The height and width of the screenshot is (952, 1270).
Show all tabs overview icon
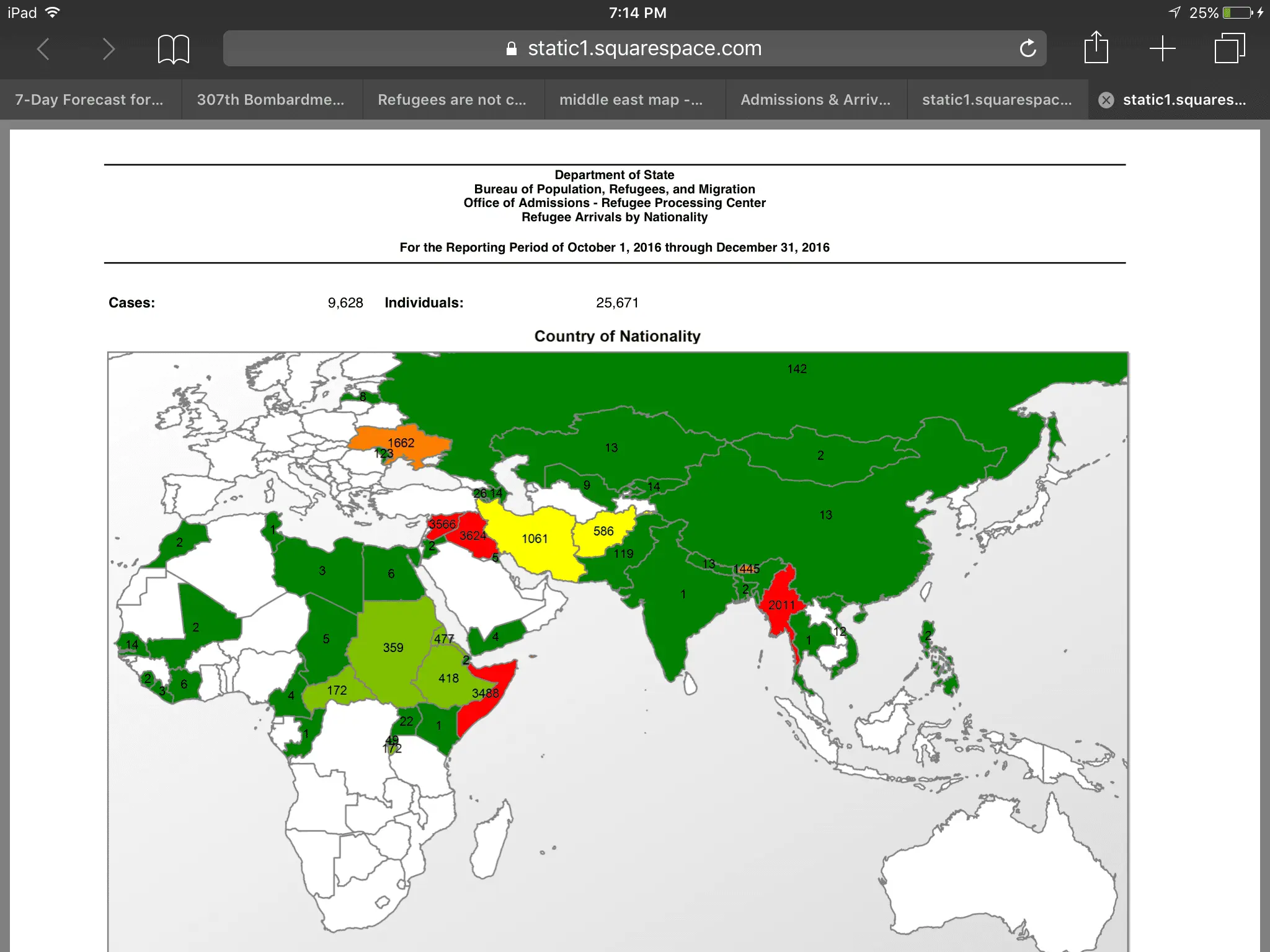(x=1229, y=48)
